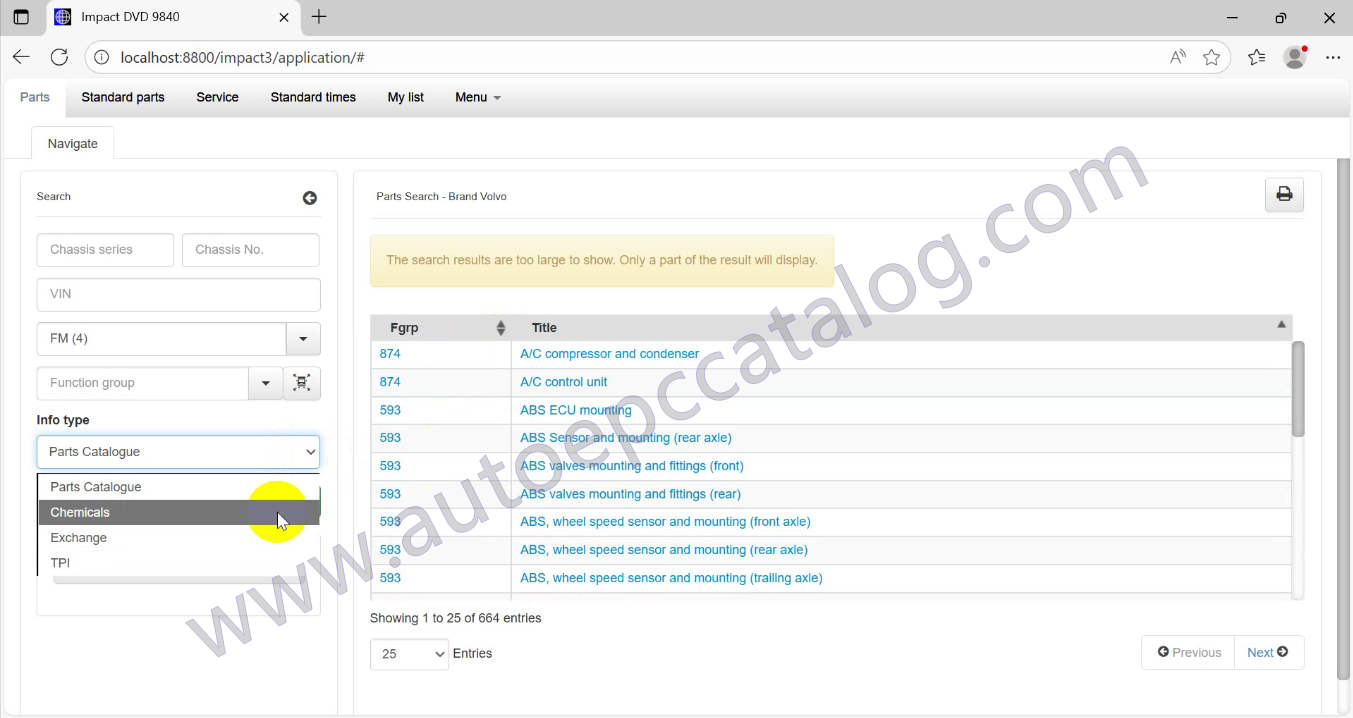Click the back arrow in Search panel
Image resolution: width=1353 pixels, height=718 pixels.
tap(310, 198)
